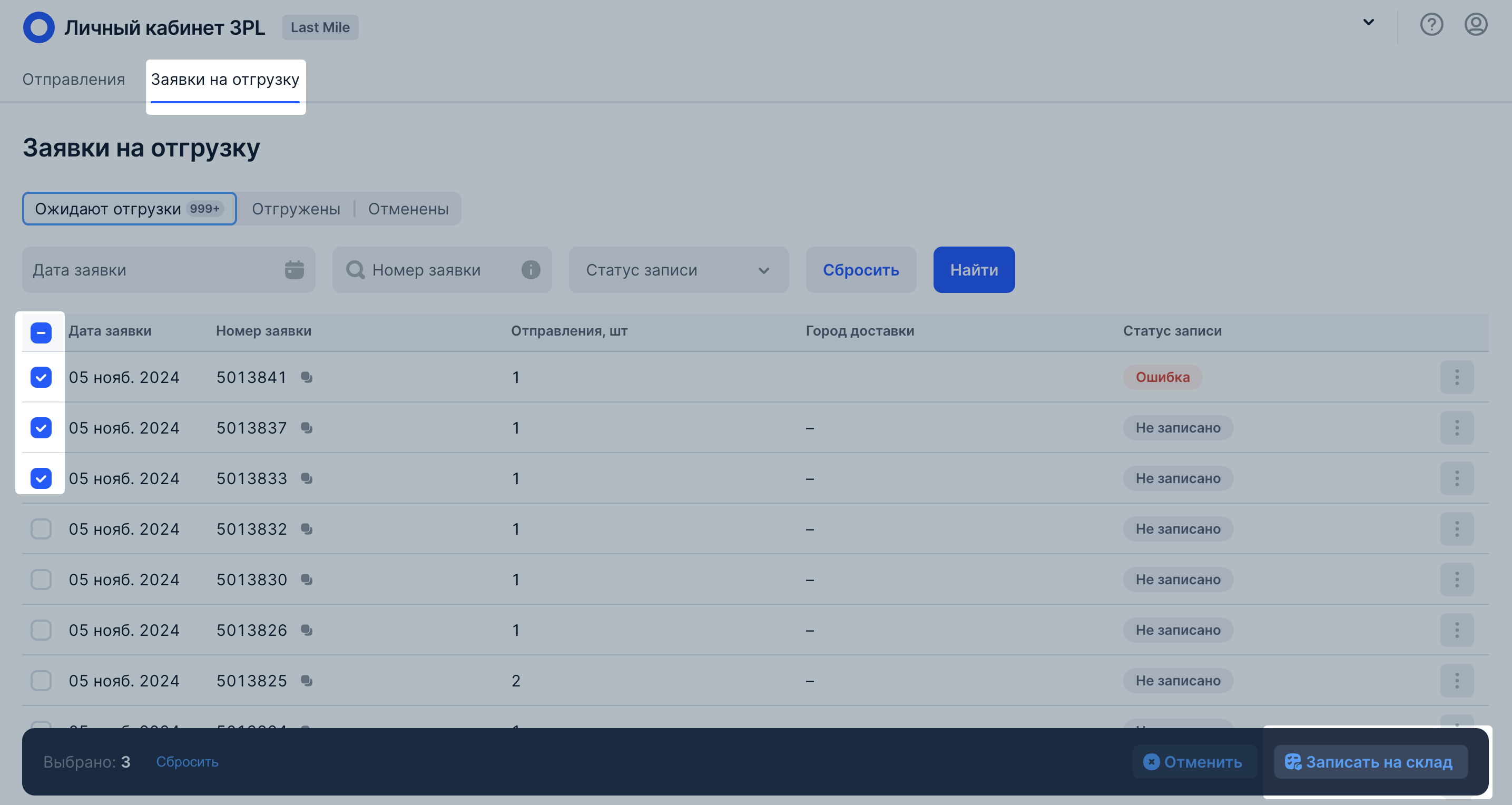The width and height of the screenshot is (1512, 805).
Task: Switch to the Отгружены tab
Action: (296, 209)
